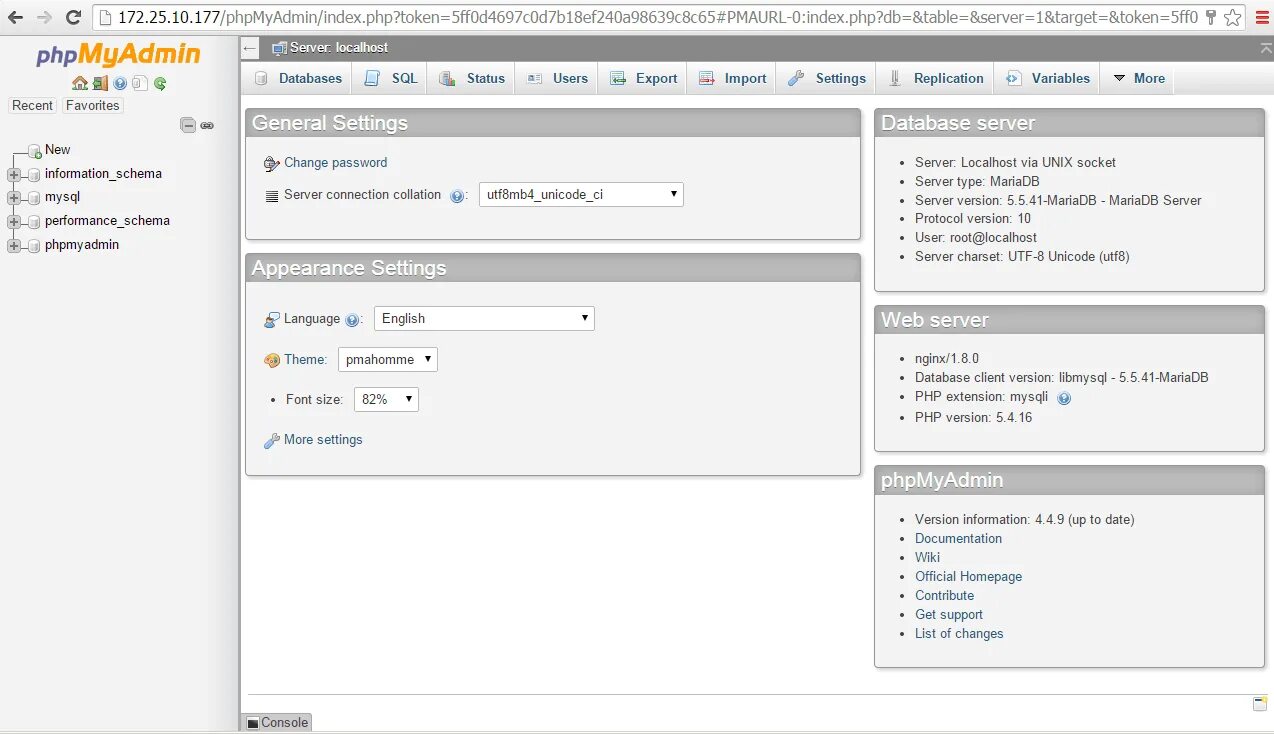The width and height of the screenshot is (1274, 734).
Task: Reload navigation panel with green arrow icon
Action: click(160, 84)
